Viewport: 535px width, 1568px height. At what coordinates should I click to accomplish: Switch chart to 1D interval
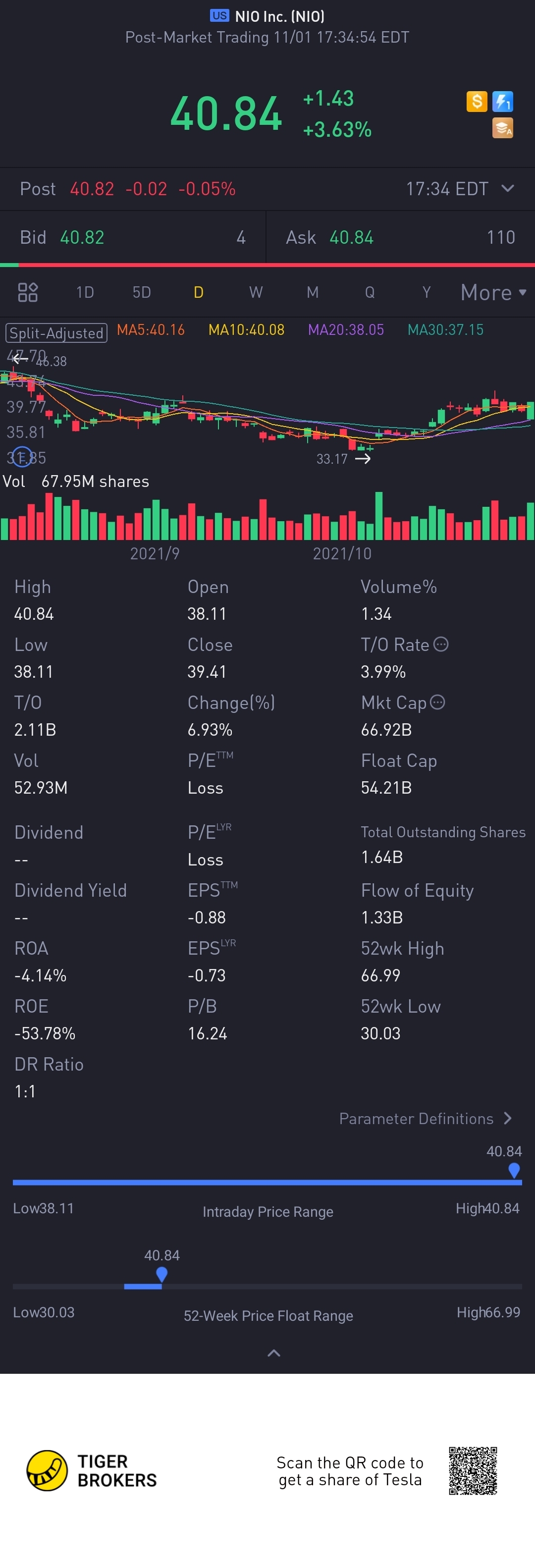(x=85, y=292)
